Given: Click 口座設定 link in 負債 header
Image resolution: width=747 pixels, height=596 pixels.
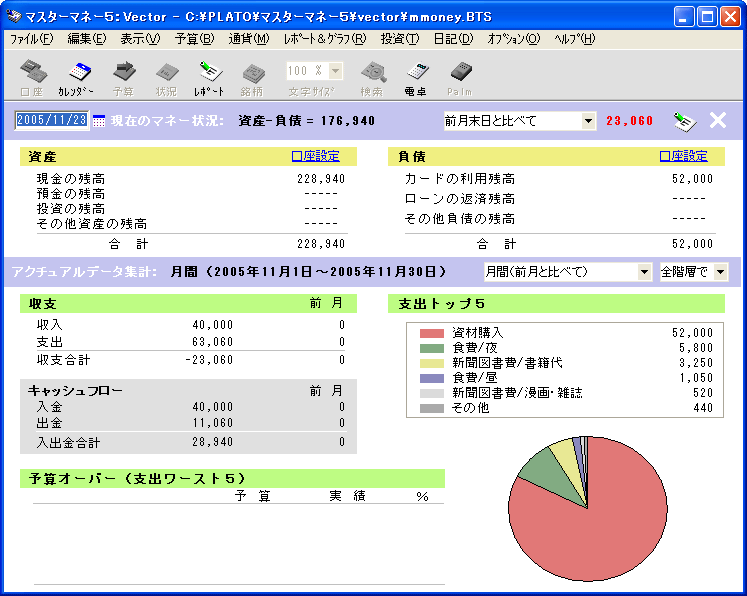Looking at the screenshot, I should [683, 156].
